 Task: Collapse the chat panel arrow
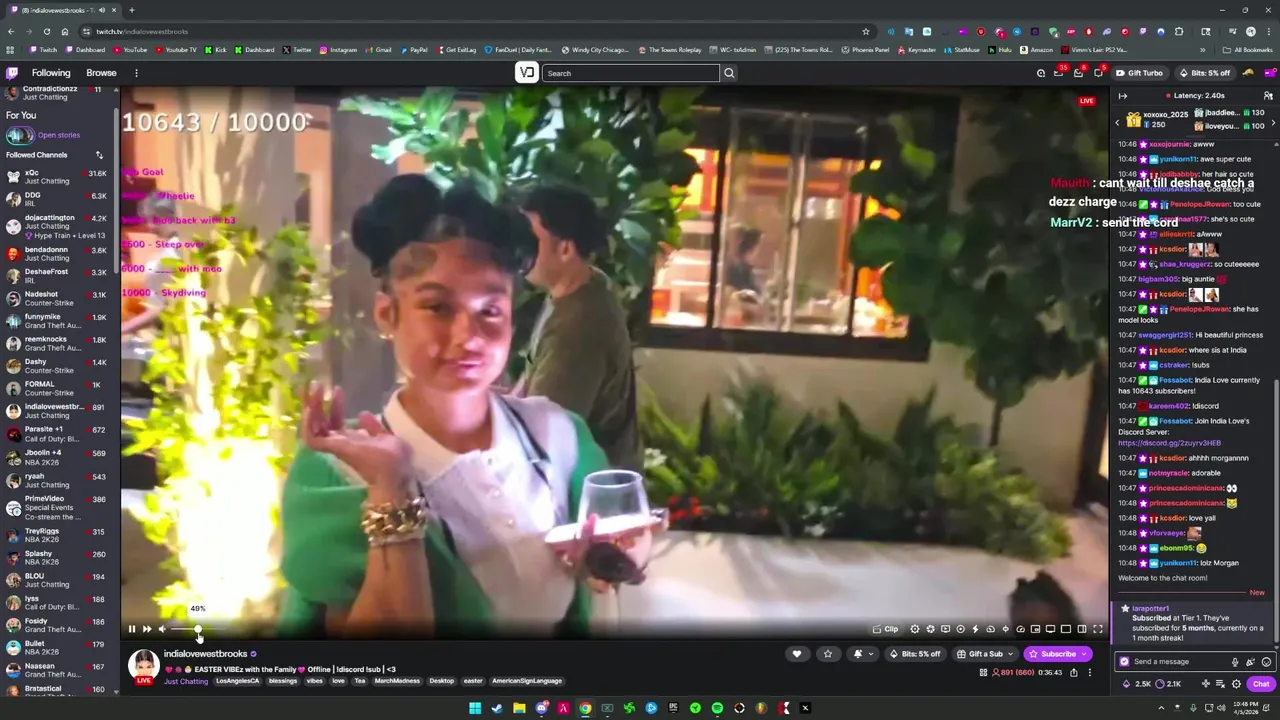(x=1122, y=96)
